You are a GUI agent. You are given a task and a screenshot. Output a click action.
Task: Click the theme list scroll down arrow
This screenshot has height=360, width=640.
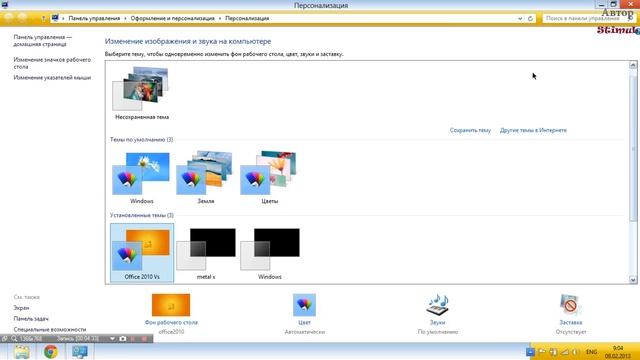click(633, 280)
